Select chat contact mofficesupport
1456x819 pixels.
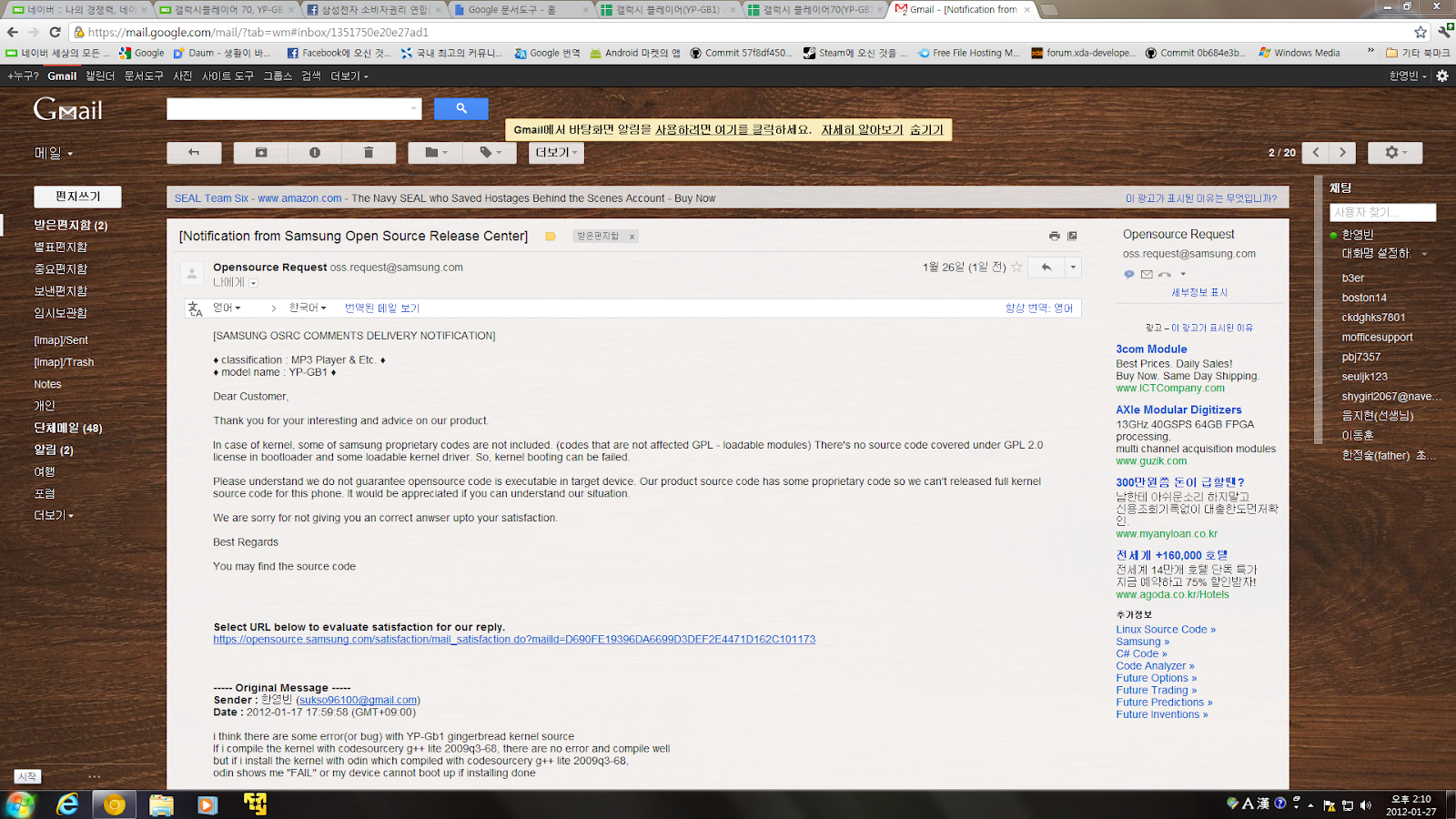click(1377, 338)
